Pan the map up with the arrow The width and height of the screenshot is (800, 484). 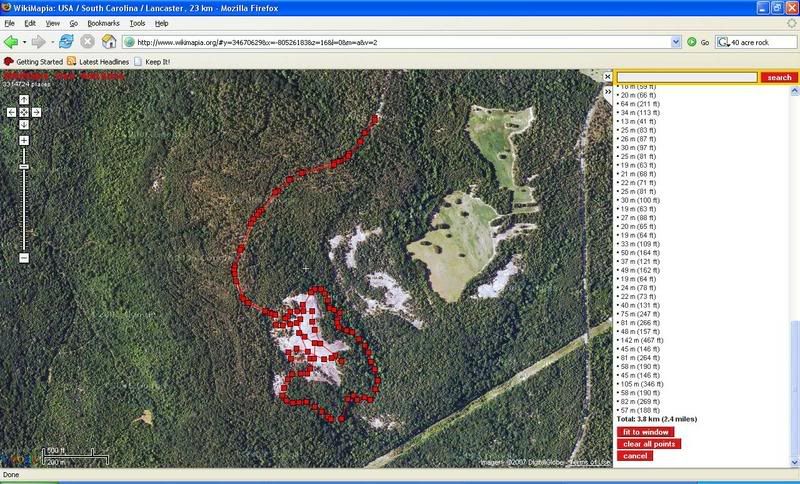point(23,100)
